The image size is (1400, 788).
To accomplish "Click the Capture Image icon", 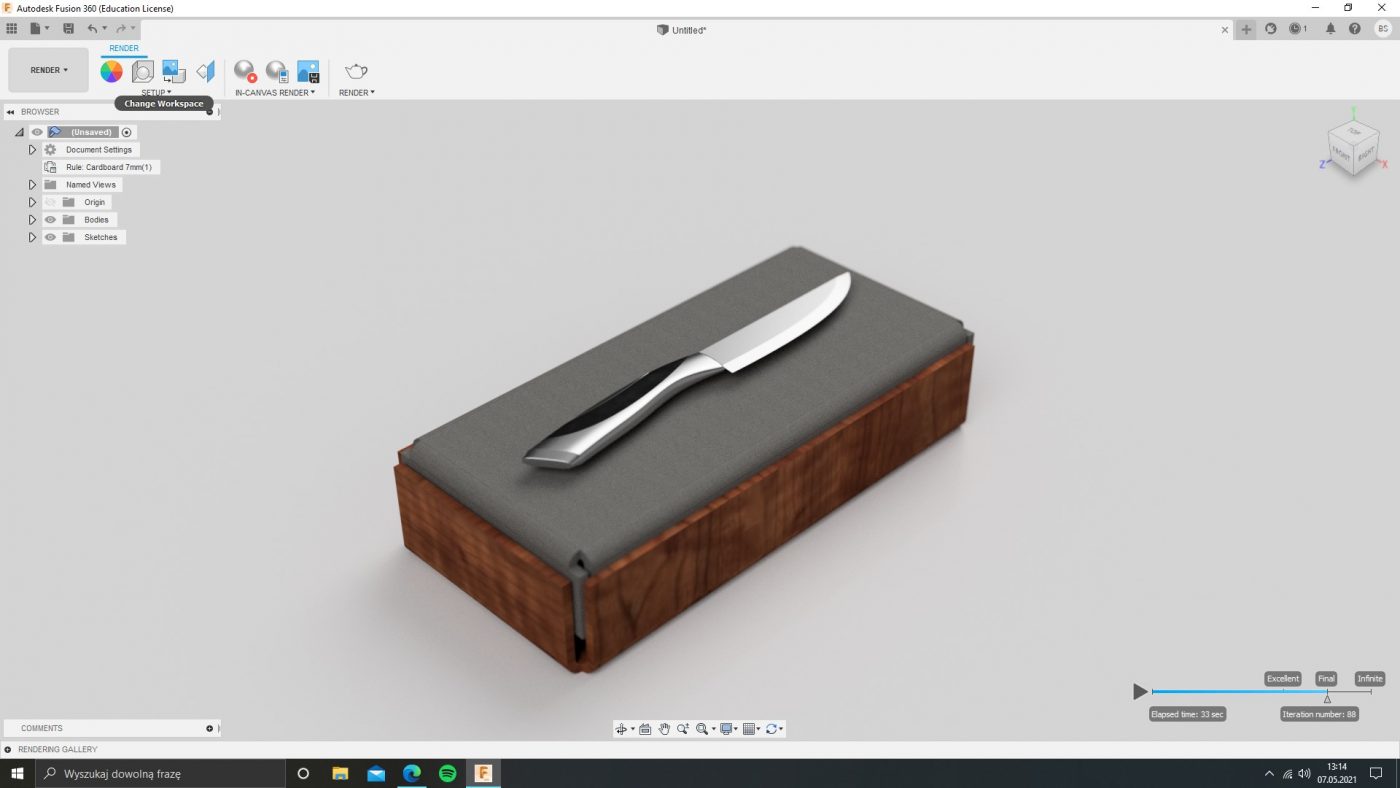I will (308, 71).
